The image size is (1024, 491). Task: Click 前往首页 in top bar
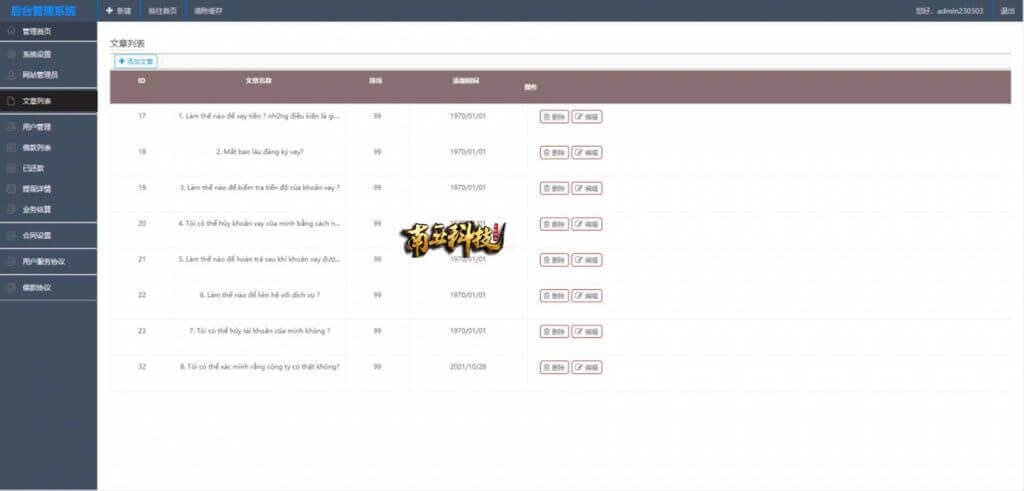pyautogui.click(x=162, y=11)
